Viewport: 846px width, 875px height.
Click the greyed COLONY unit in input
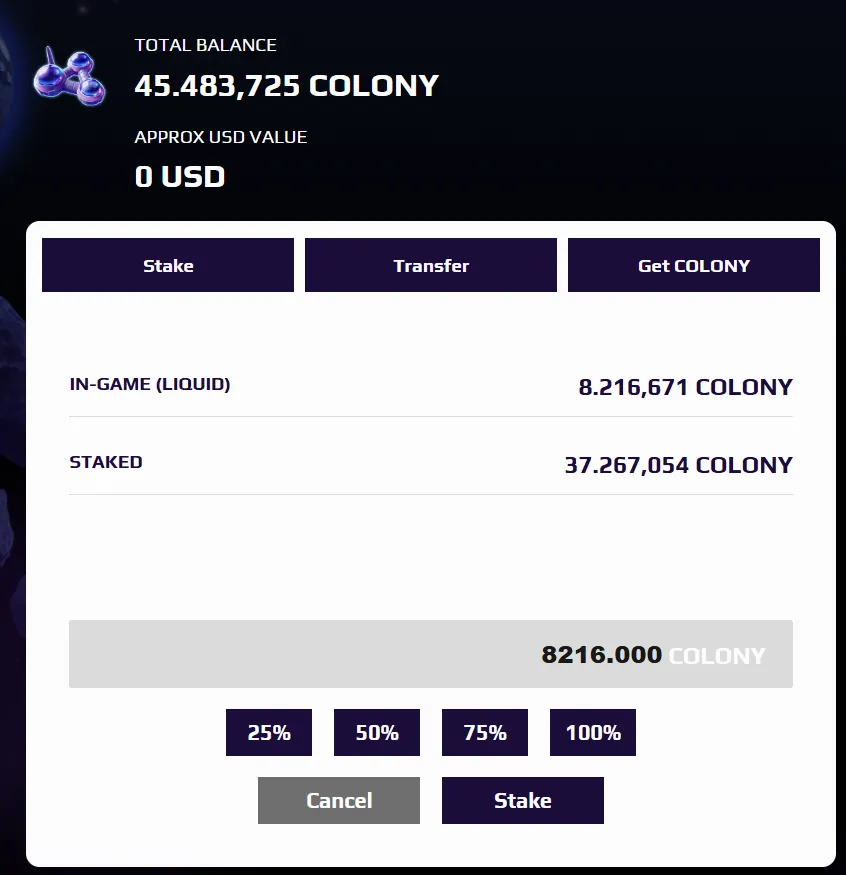tap(717, 656)
